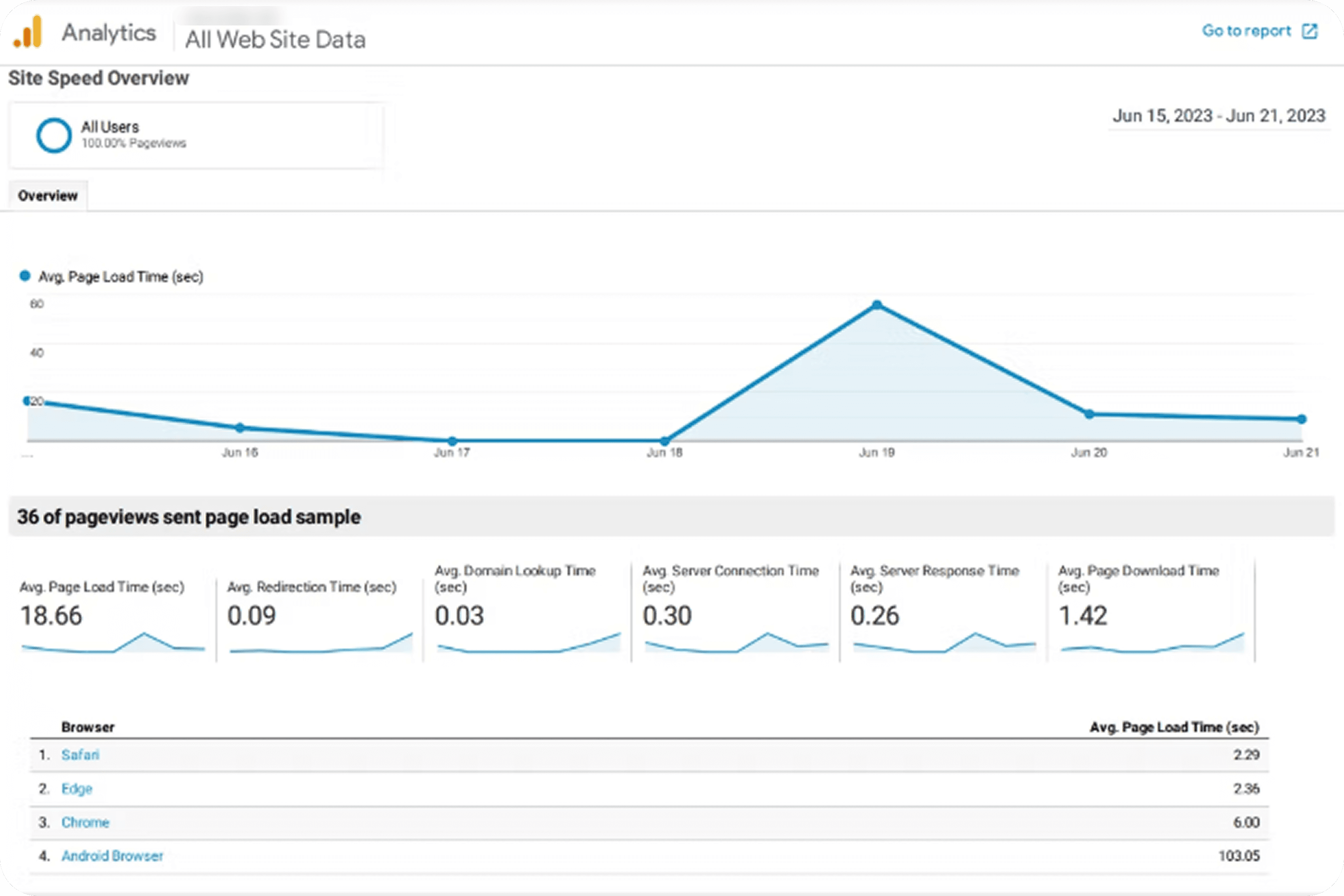Click the Jun 20 chart data point
This screenshot has height=896, width=1344.
click(1089, 414)
